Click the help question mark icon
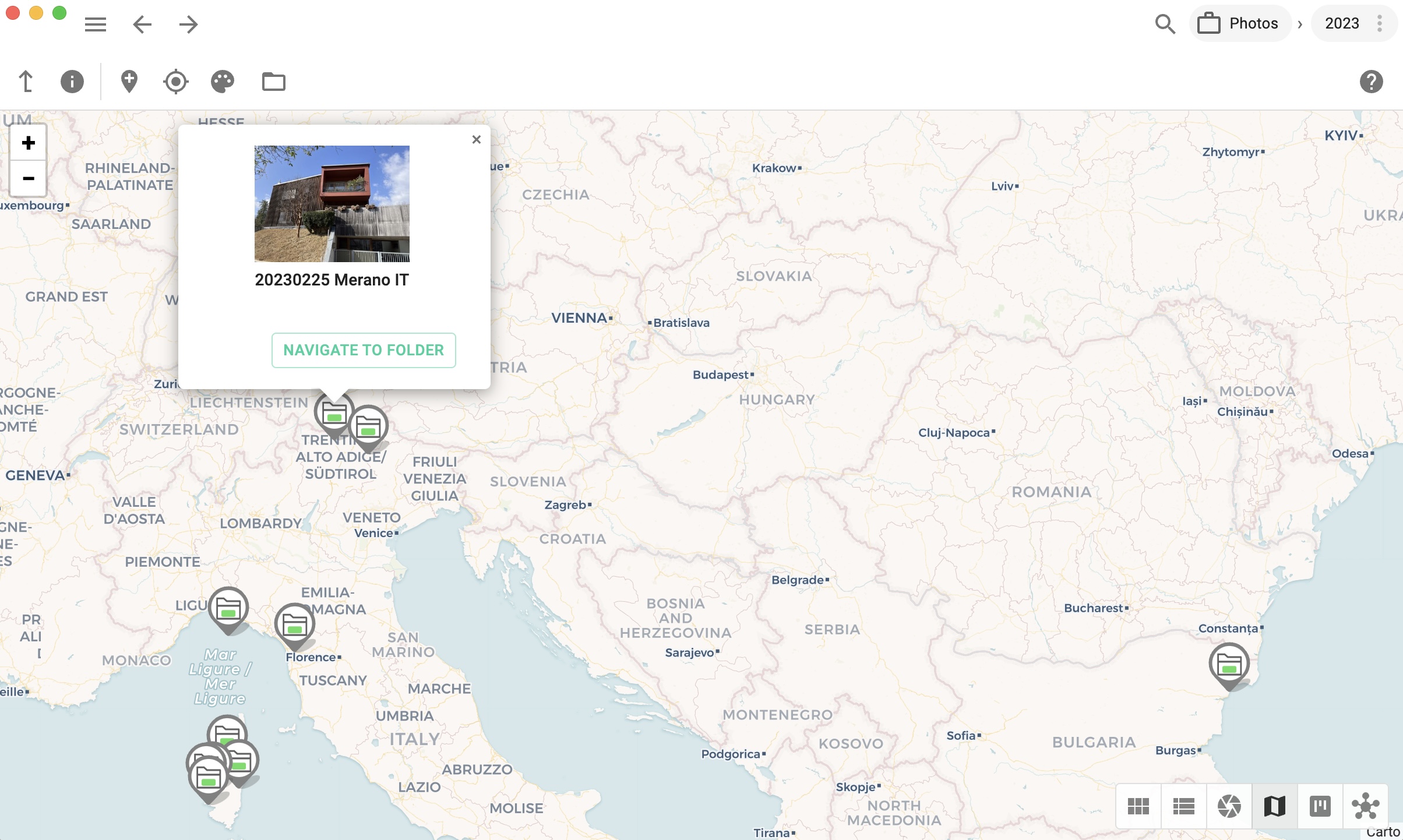Image resolution: width=1403 pixels, height=840 pixels. [x=1372, y=82]
